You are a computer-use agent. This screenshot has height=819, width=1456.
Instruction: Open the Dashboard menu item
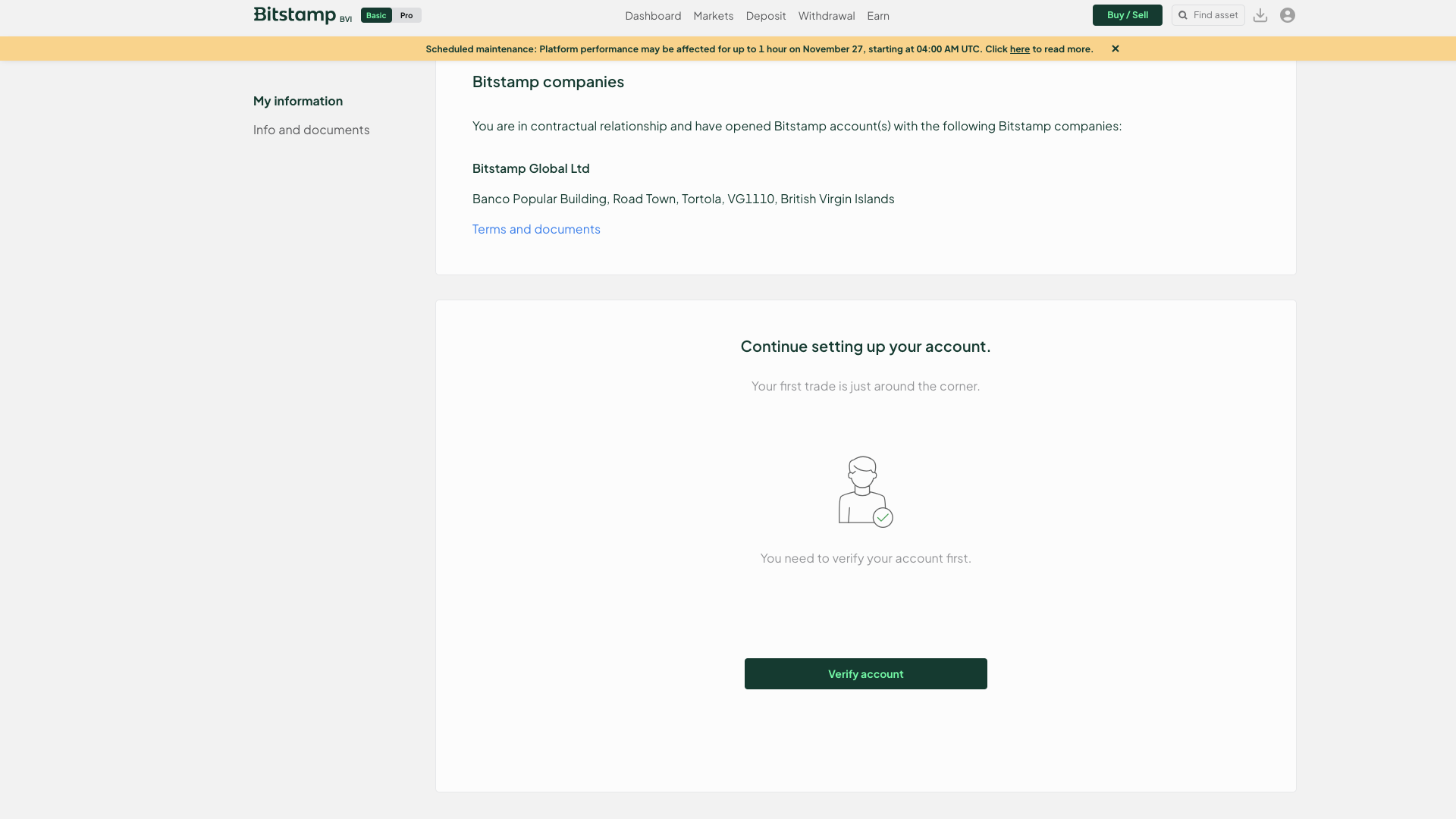tap(653, 16)
